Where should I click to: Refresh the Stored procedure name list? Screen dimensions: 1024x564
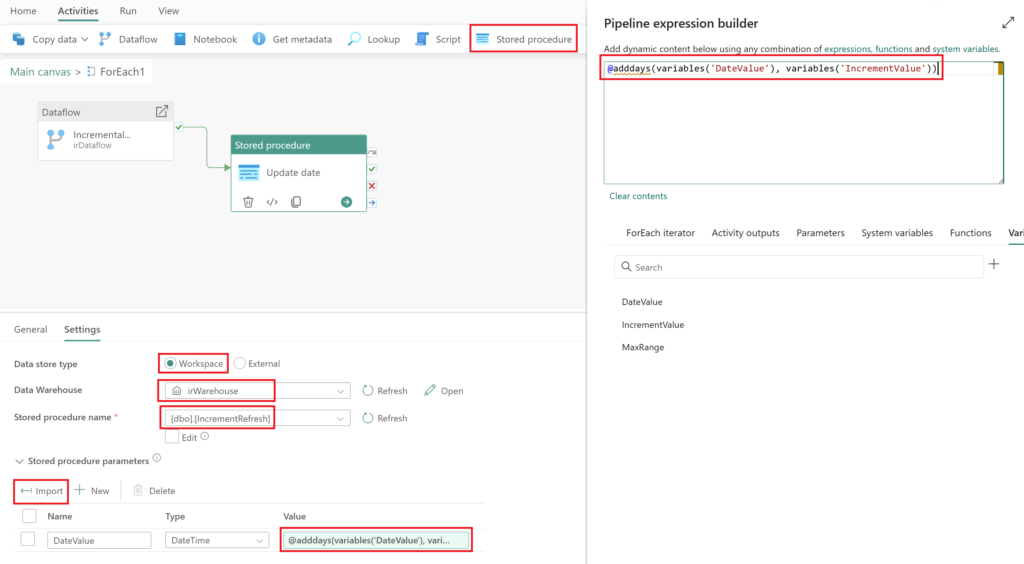[385, 418]
